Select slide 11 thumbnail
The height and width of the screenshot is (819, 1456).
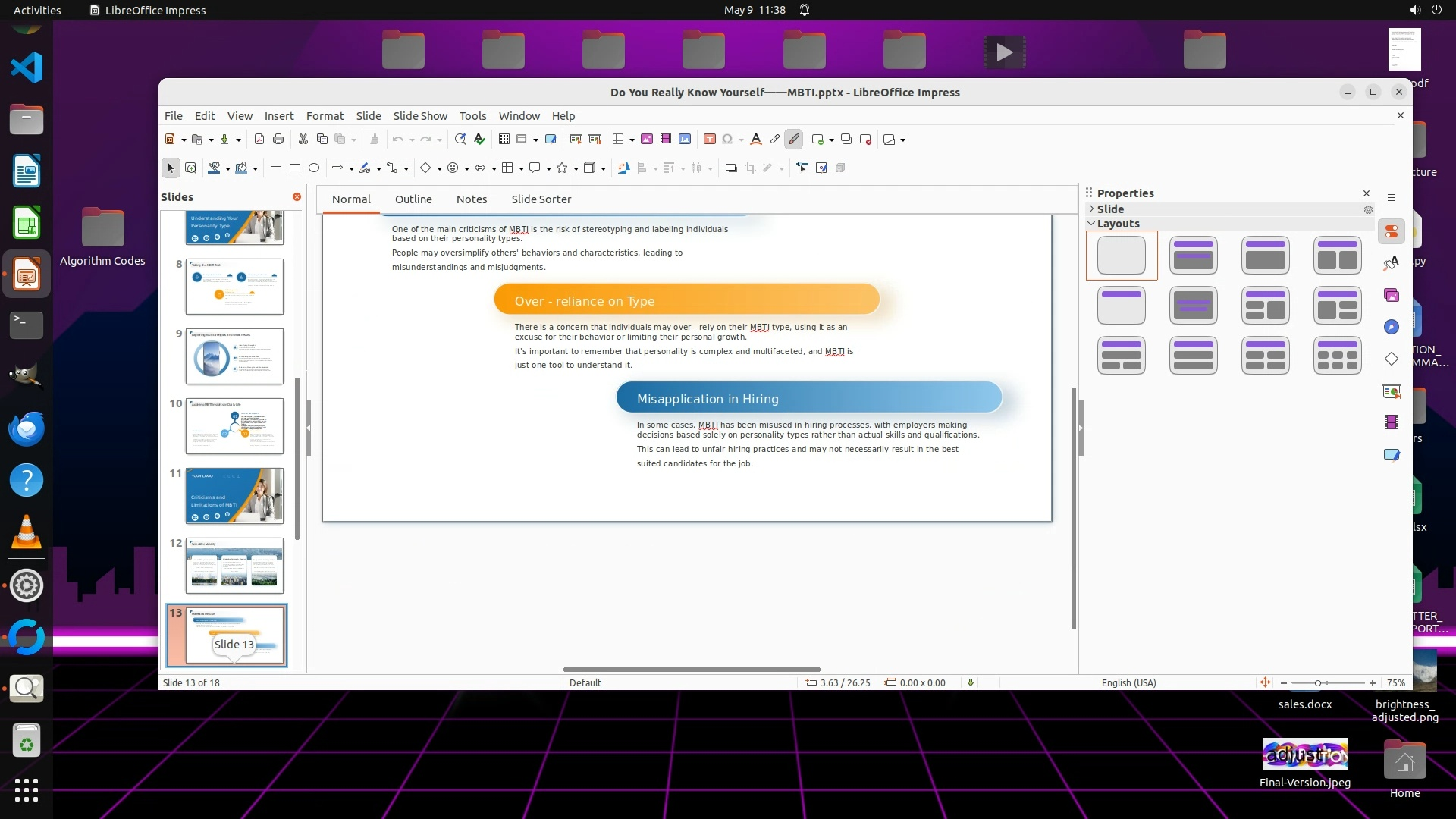coord(234,496)
